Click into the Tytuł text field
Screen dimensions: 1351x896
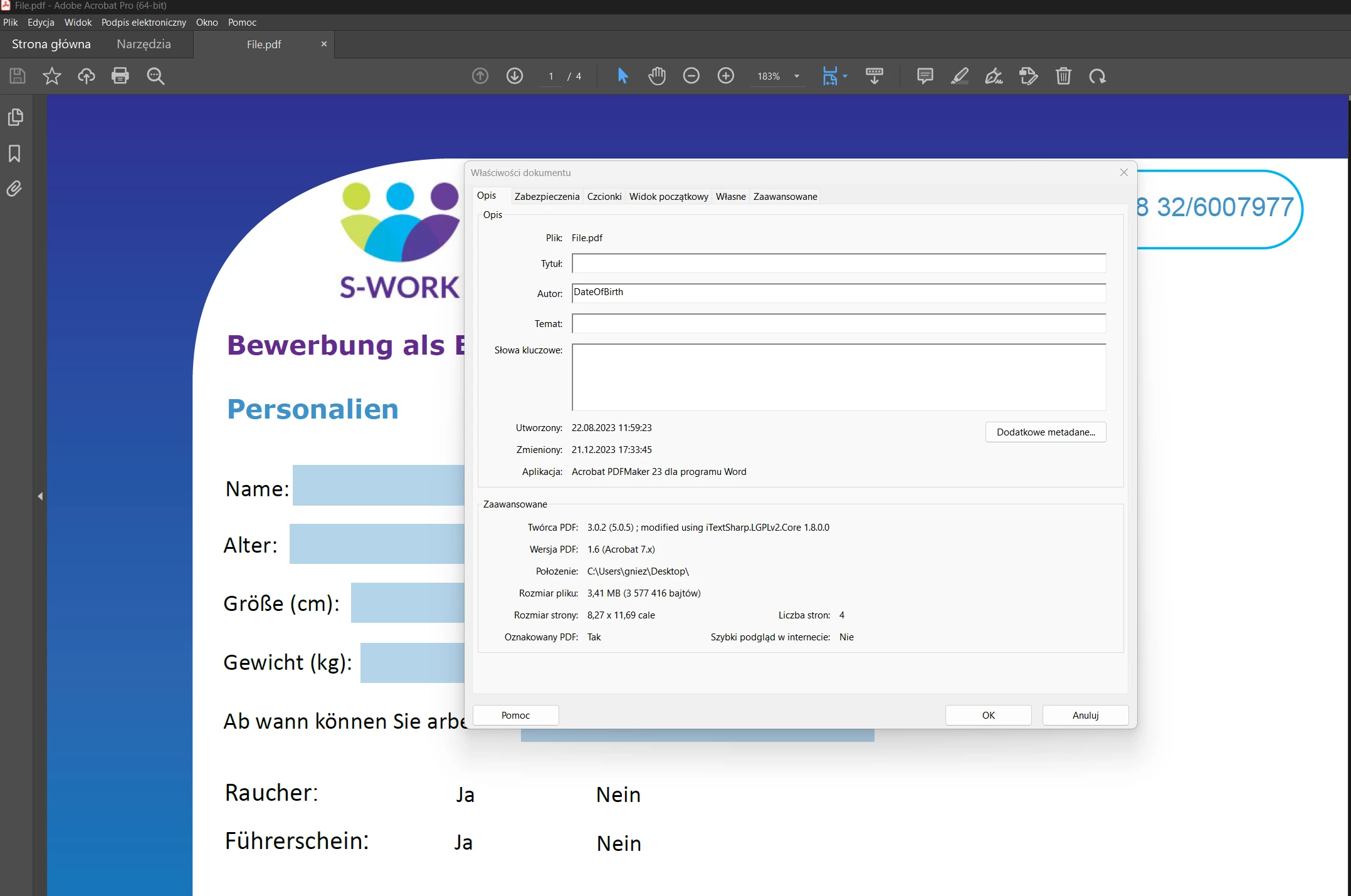(x=838, y=263)
